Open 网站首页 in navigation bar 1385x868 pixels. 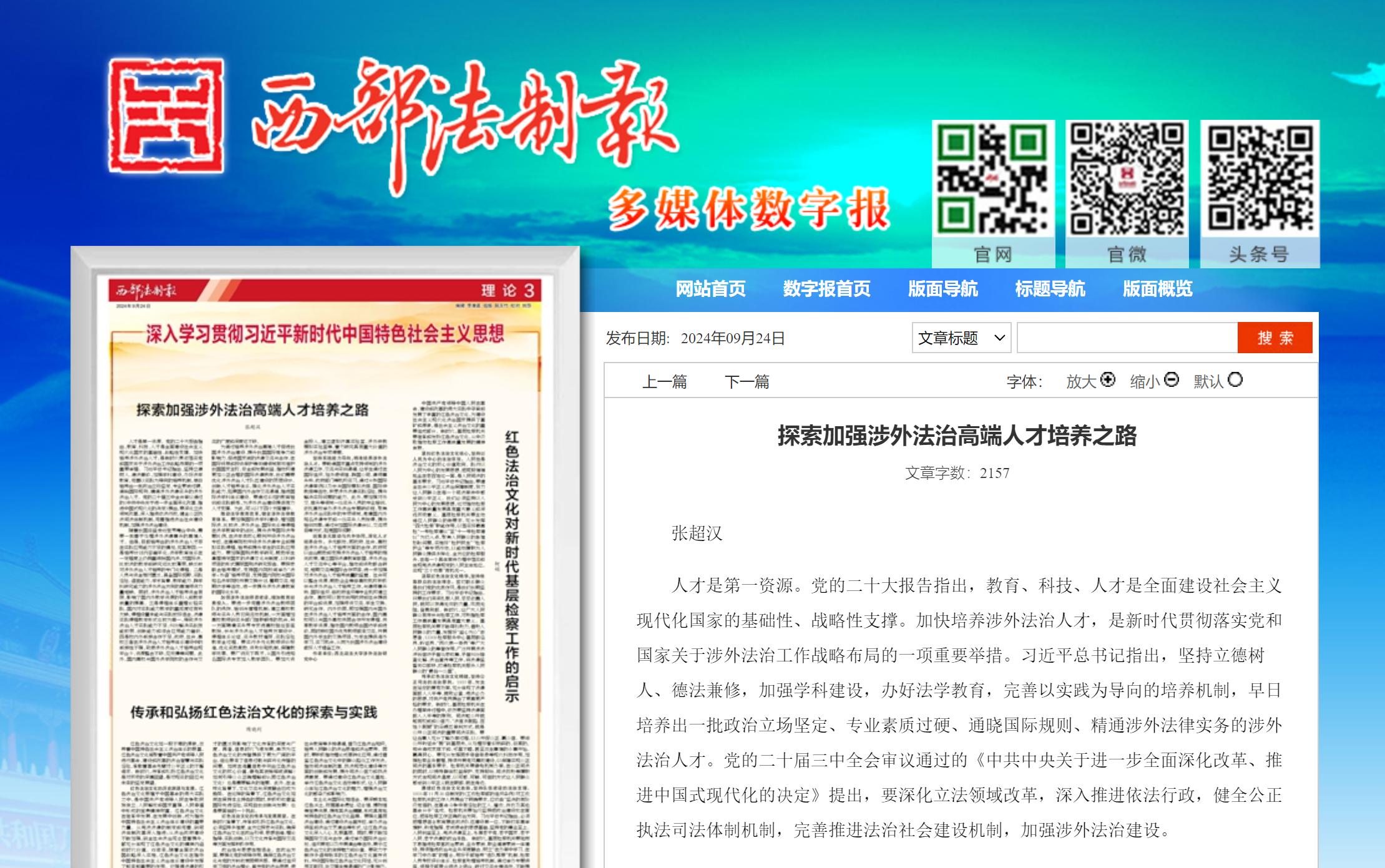[x=710, y=289]
